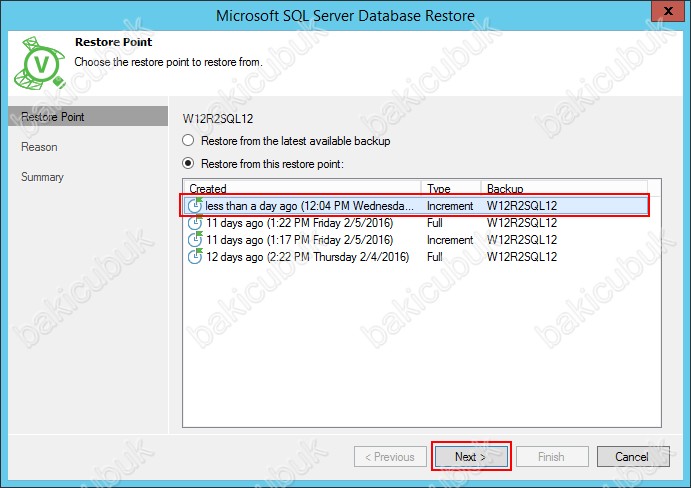Click backup name W12R2SQL12 in 2:22 PM row
Screen dimensions: 691x488
[x=522, y=257]
